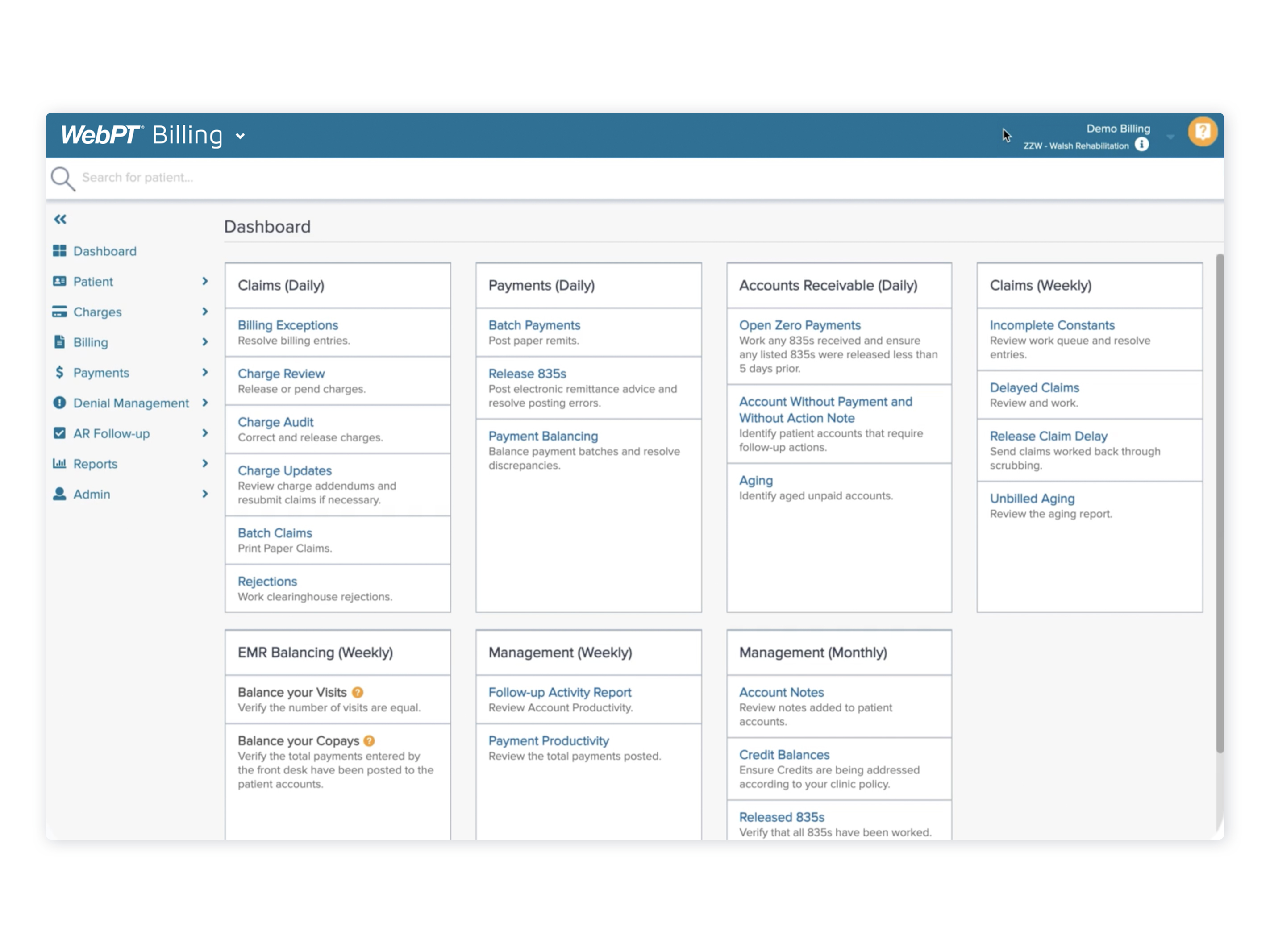Open the Balance your Copays help badge
The height and width of the screenshot is (952, 1270).
click(369, 741)
